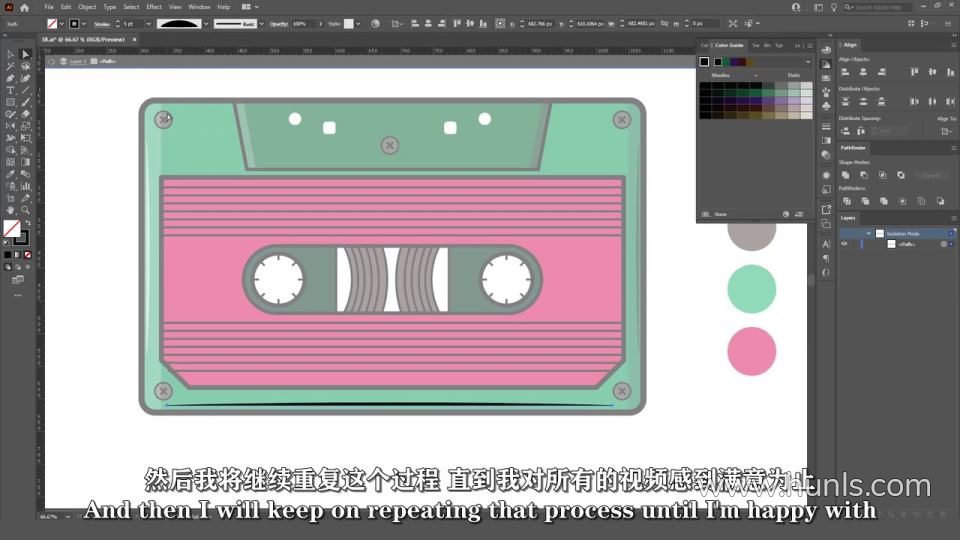The width and height of the screenshot is (960, 540).
Task: Click Horizontal Align Left in Align panel
Action: (x=846, y=72)
